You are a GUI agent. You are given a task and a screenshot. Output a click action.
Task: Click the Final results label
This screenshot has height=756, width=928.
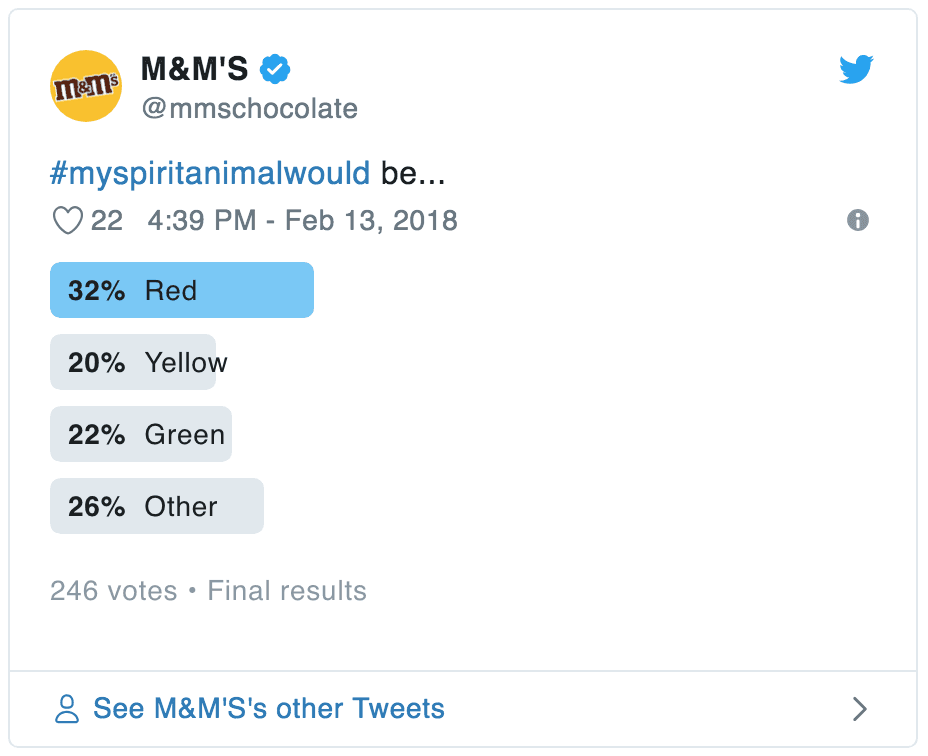(x=287, y=591)
